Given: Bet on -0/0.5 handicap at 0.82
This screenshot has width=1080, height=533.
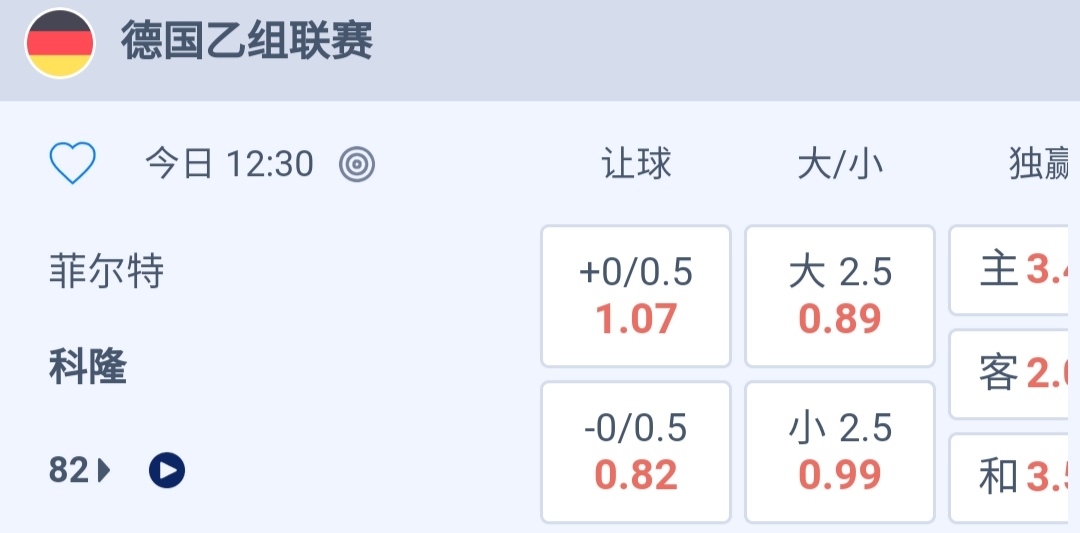Looking at the screenshot, I should pyautogui.click(x=636, y=452).
